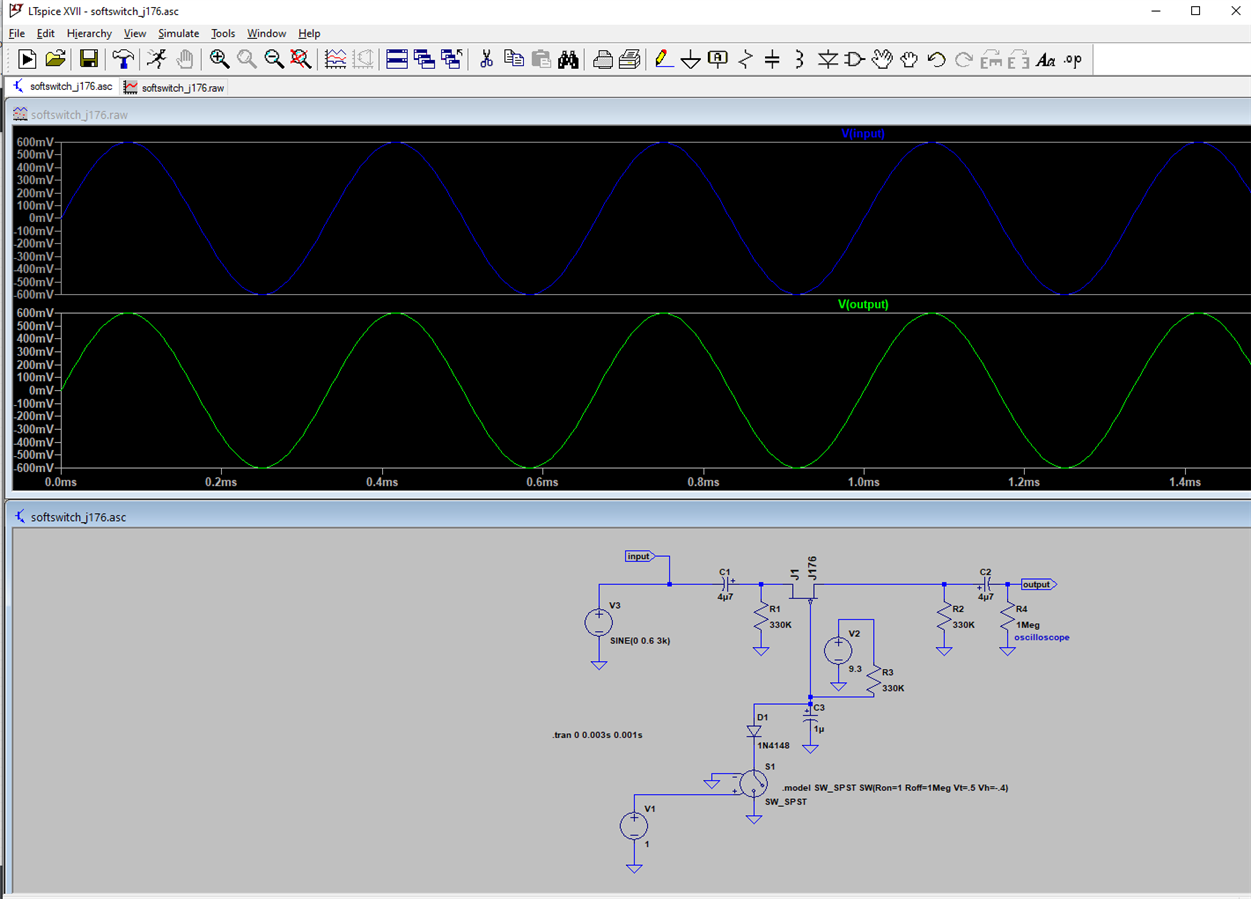Open the Simulate menu
Viewport: 1251px width, 899px height.
pyautogui.click(x=178, y=33)
